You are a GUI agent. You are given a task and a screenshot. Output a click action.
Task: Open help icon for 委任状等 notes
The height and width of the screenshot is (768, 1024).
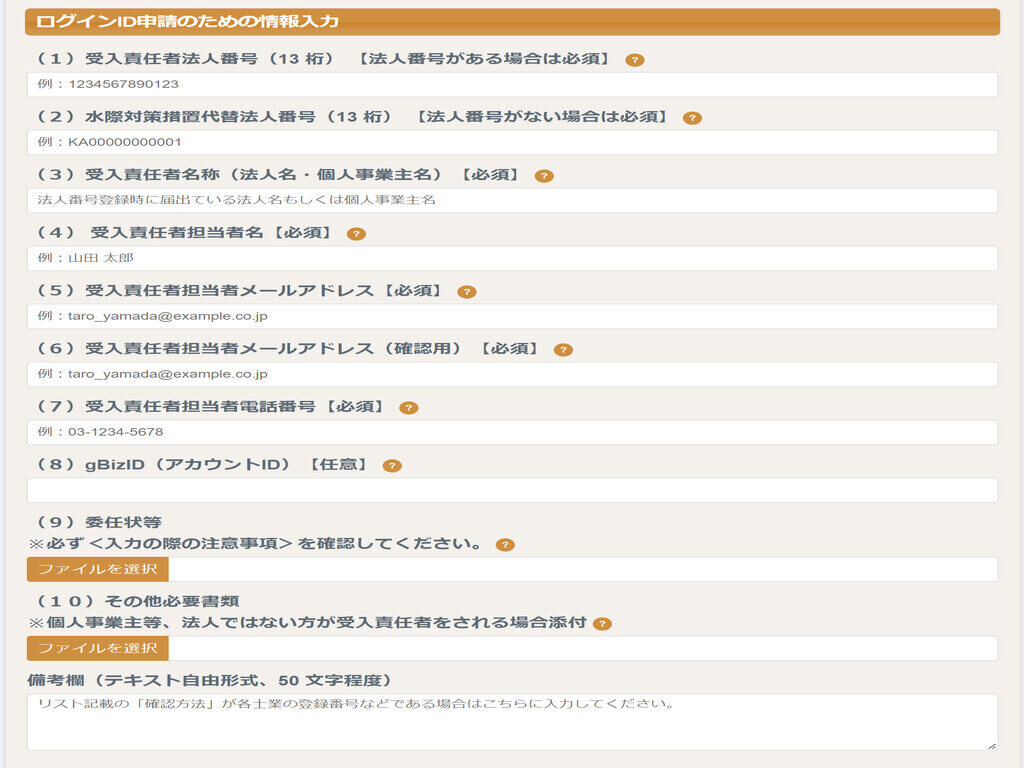point(505,545)
